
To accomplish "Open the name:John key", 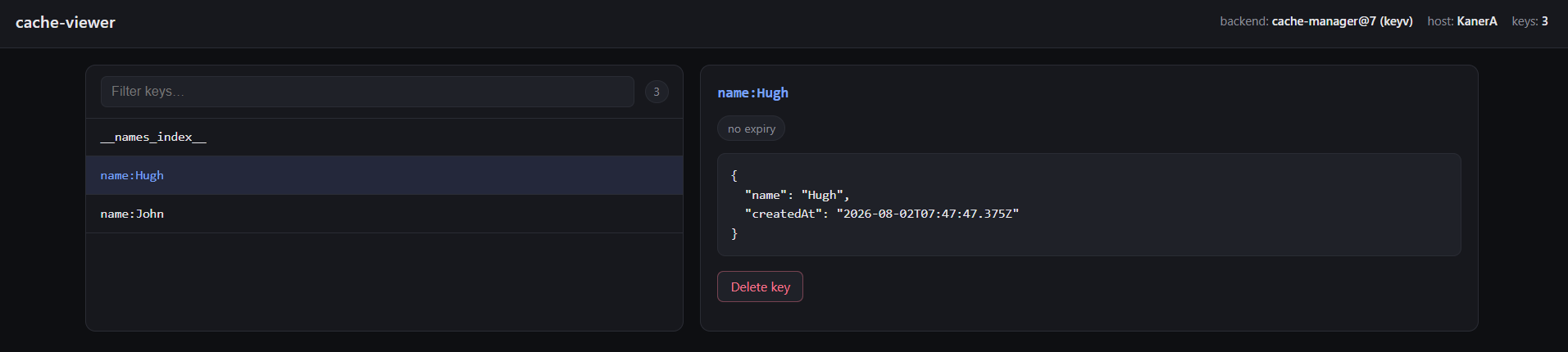I will [384, 214].
